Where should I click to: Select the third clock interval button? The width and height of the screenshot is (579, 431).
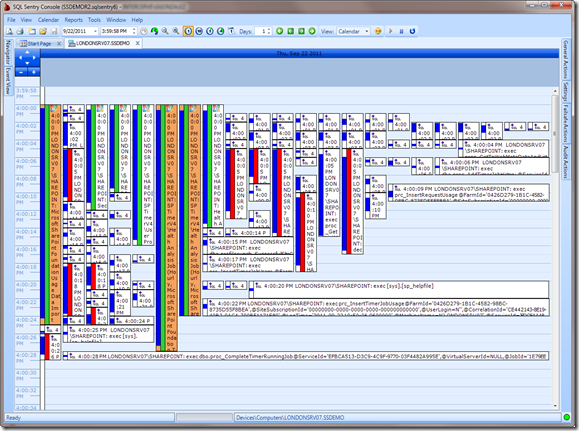point(210,31)
